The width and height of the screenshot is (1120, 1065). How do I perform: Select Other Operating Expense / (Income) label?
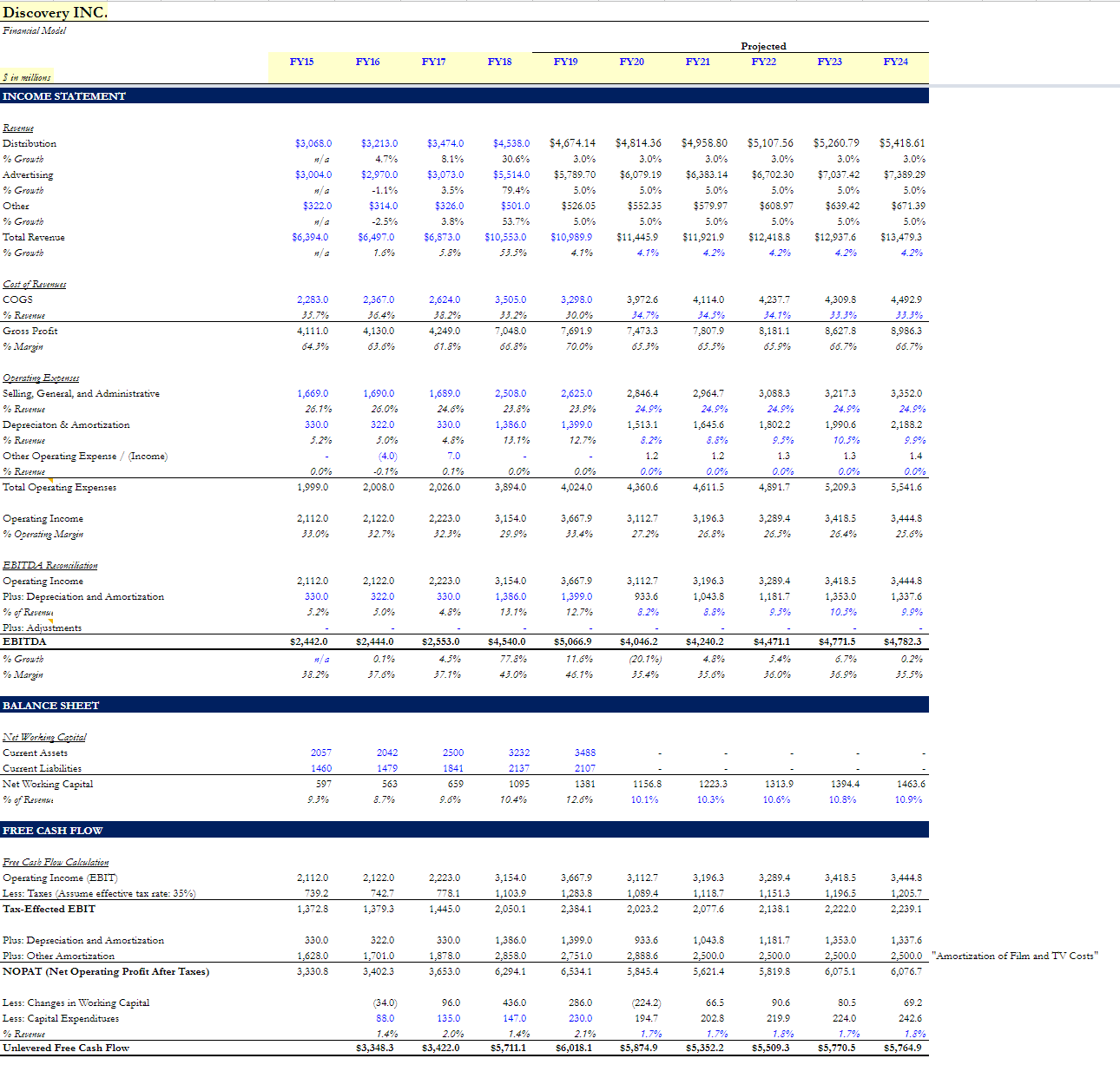[x=85, y=456]
